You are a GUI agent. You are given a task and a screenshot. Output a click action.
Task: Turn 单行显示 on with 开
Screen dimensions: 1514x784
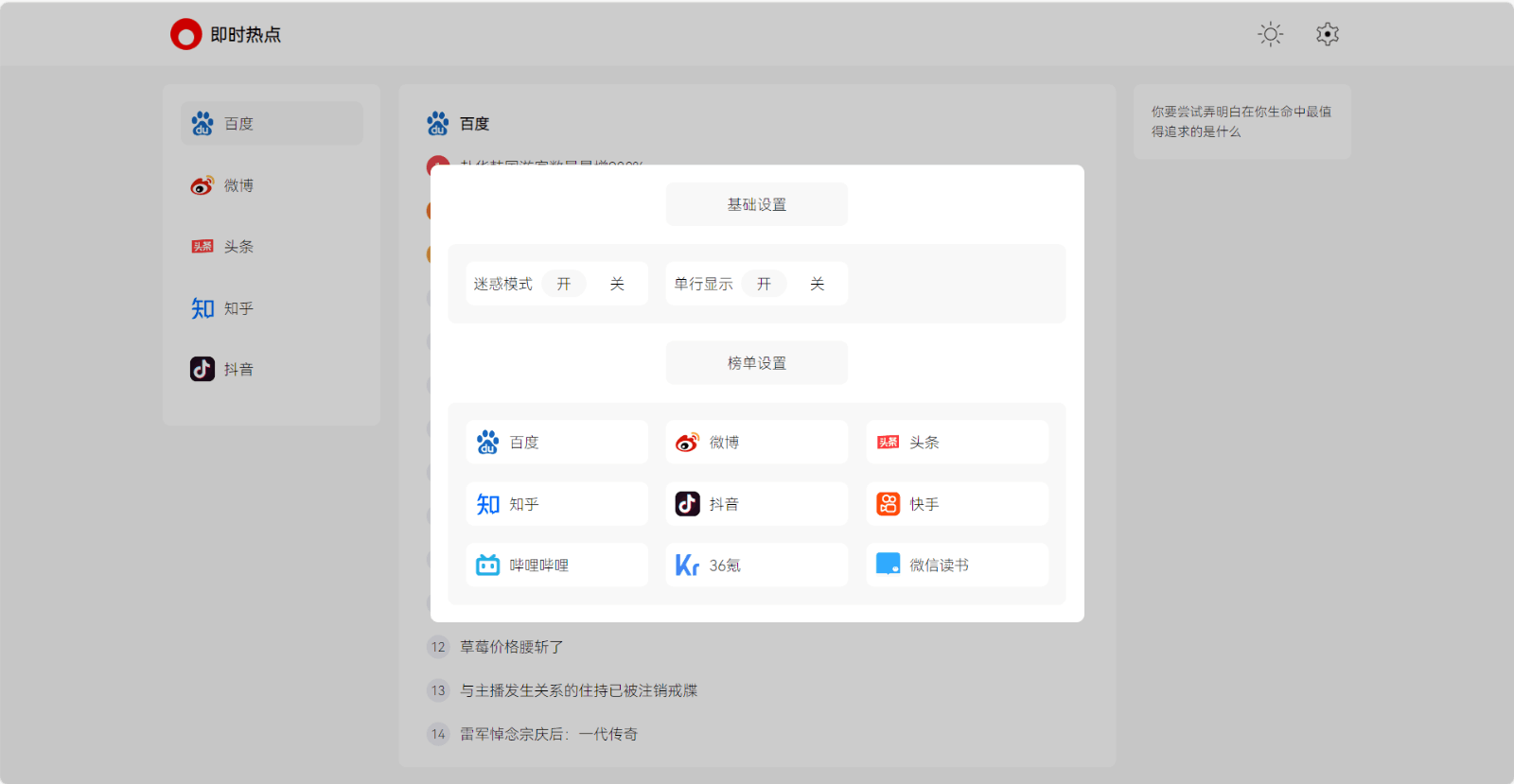point(765,284)
